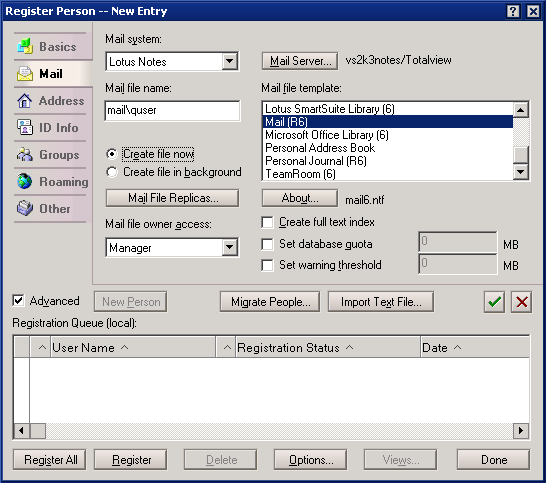Click the template list scrollbar thumb
546x483 pixels.
click(521, 154)
